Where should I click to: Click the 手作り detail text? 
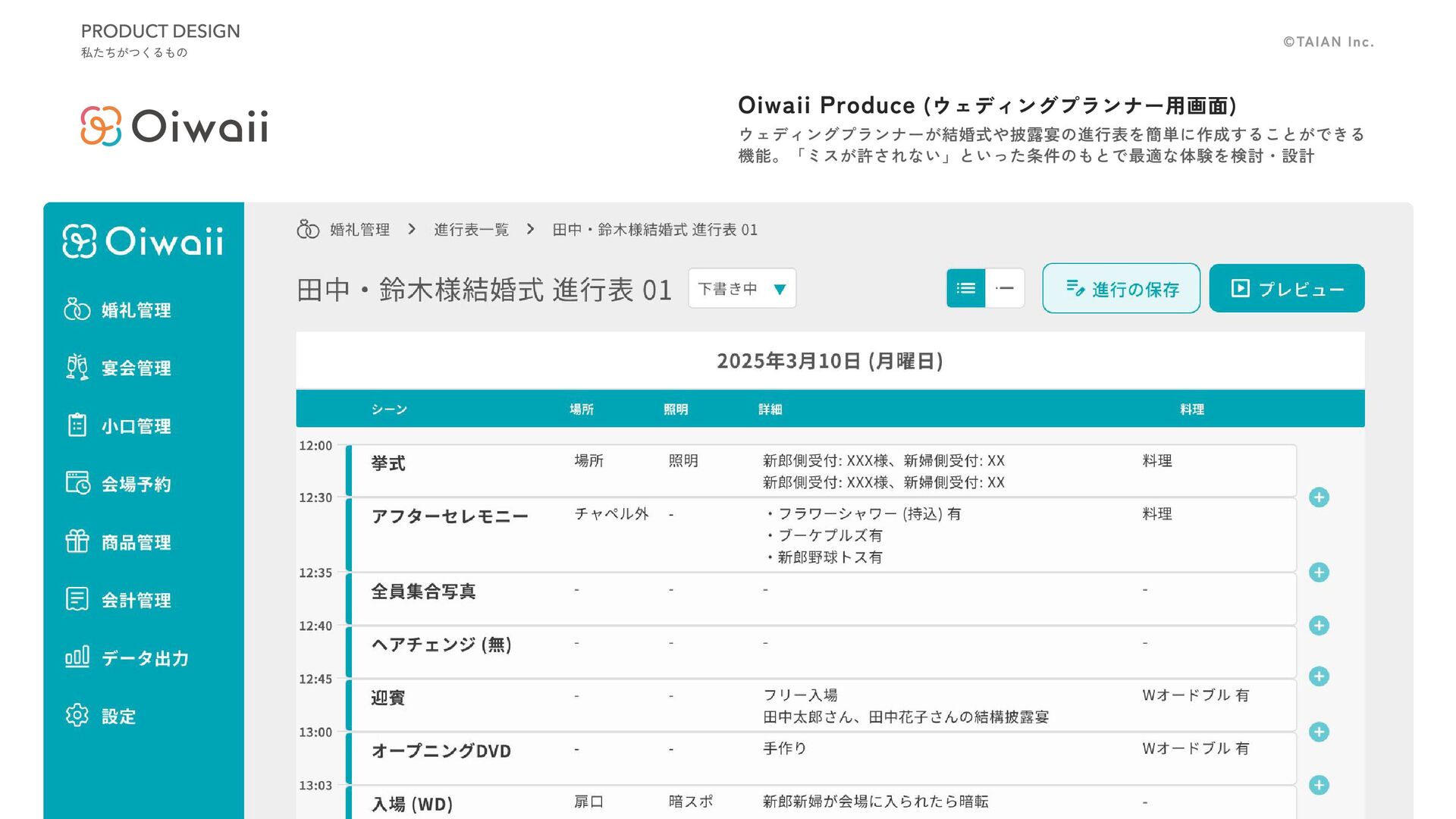pos(785,748)
